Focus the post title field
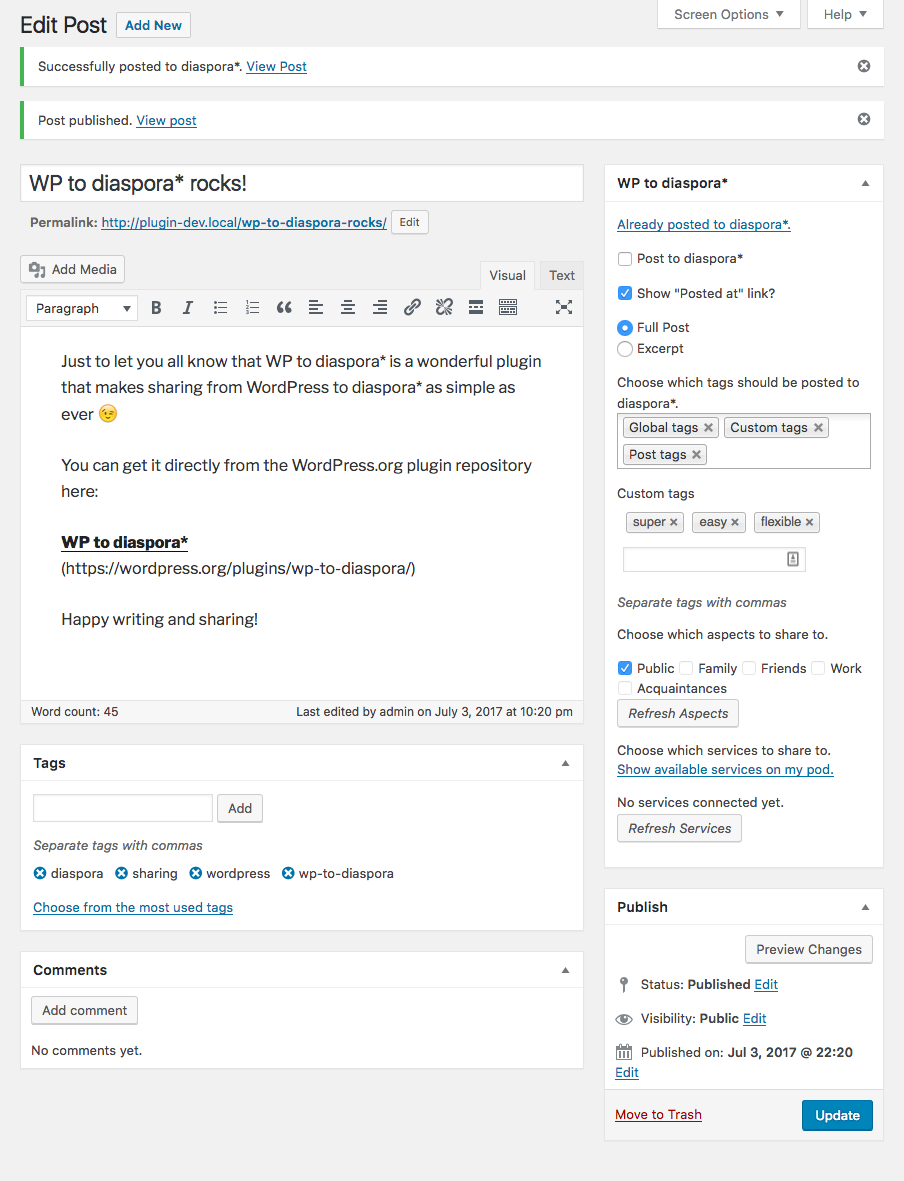Image resolution: width=904 pixels, height=1181 pixels. [x=302, y=183]
